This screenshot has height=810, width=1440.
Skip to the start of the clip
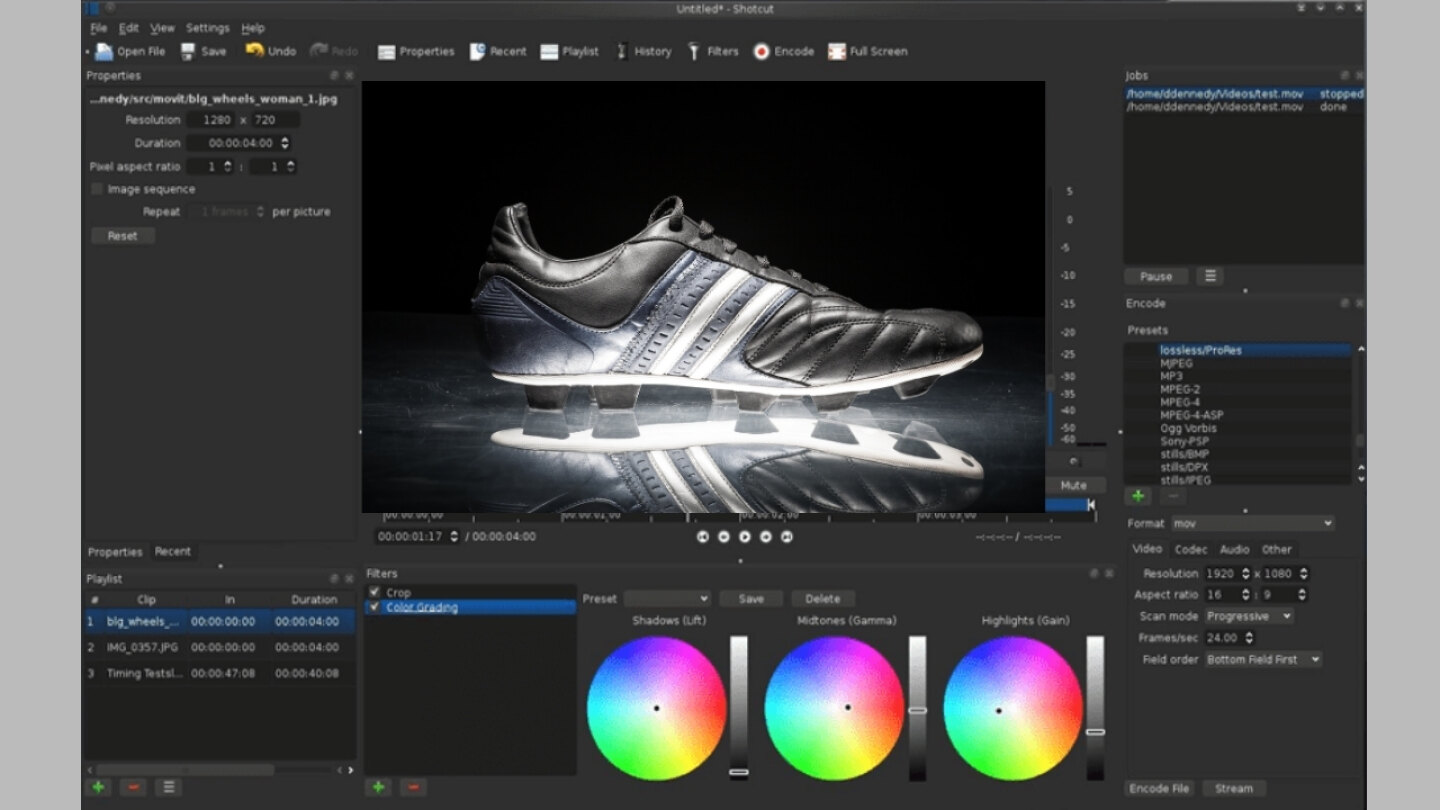coord(703,537)
